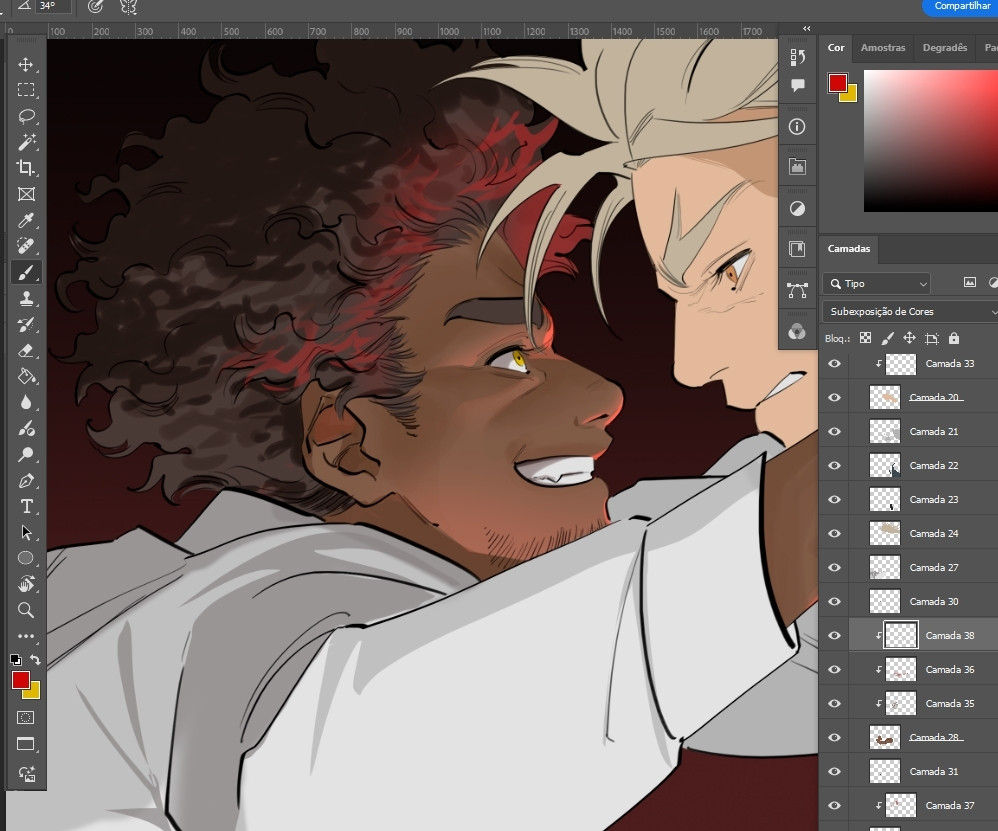The width and height of the screenshot is (998, 831).
Task: Hide layer Camada 27
Action: tap(834, 568)
